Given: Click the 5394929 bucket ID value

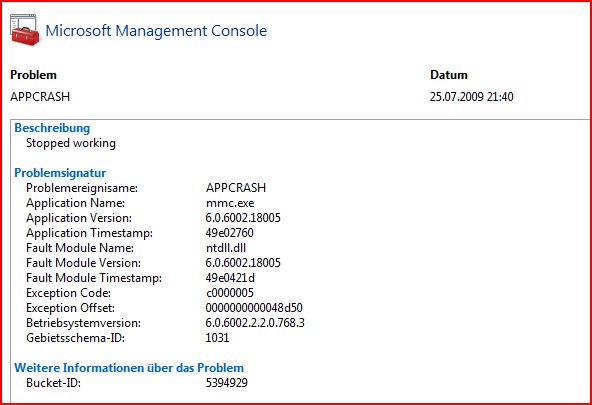Looking at the screenshot, I should [x=227, y=383].
